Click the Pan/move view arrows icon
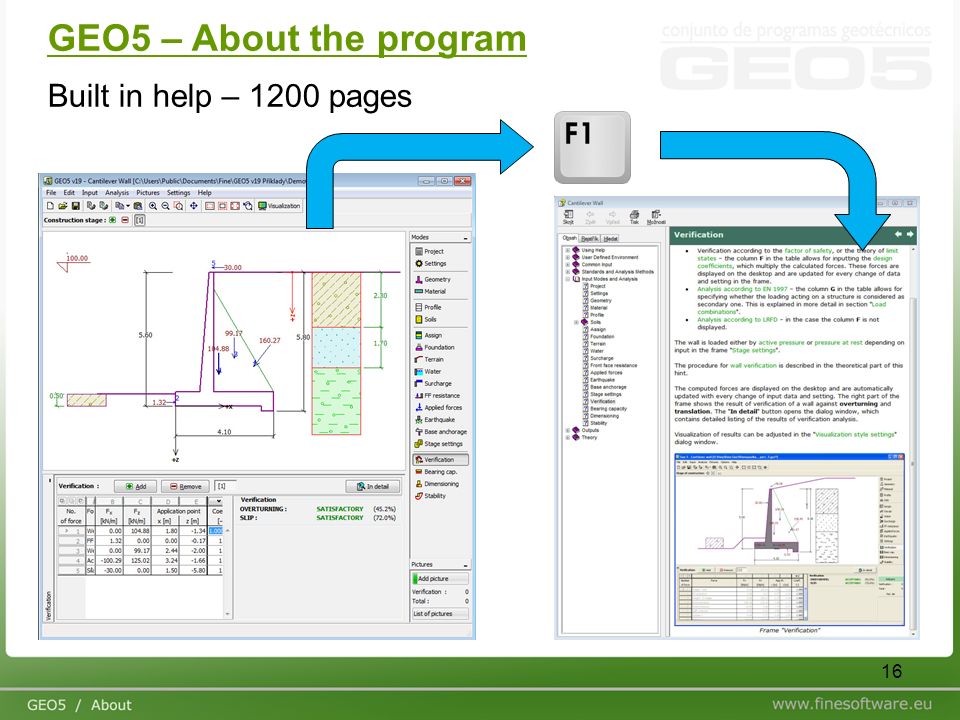 coord(193,206)
